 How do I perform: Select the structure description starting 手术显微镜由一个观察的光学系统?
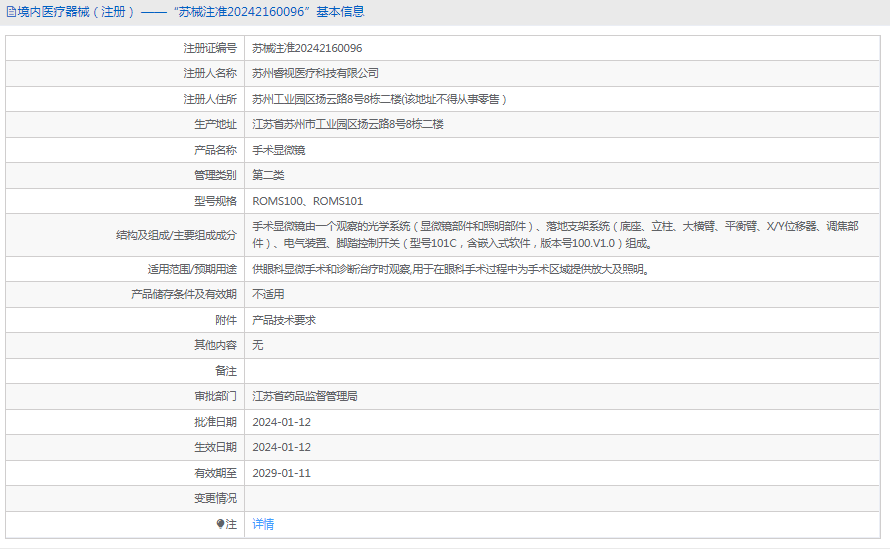coord(555,235)
